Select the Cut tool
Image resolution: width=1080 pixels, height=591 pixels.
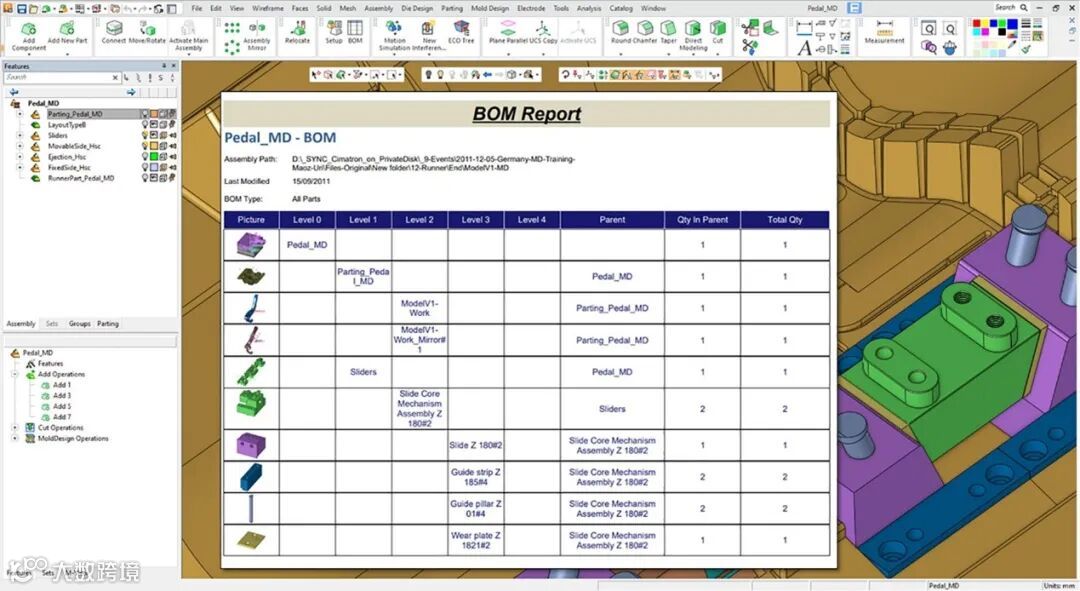[x=718, y=32]
